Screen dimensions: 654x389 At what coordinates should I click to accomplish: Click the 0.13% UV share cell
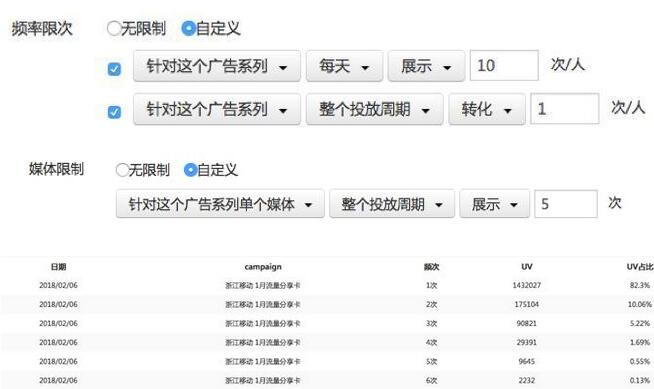tap(640, 380)
